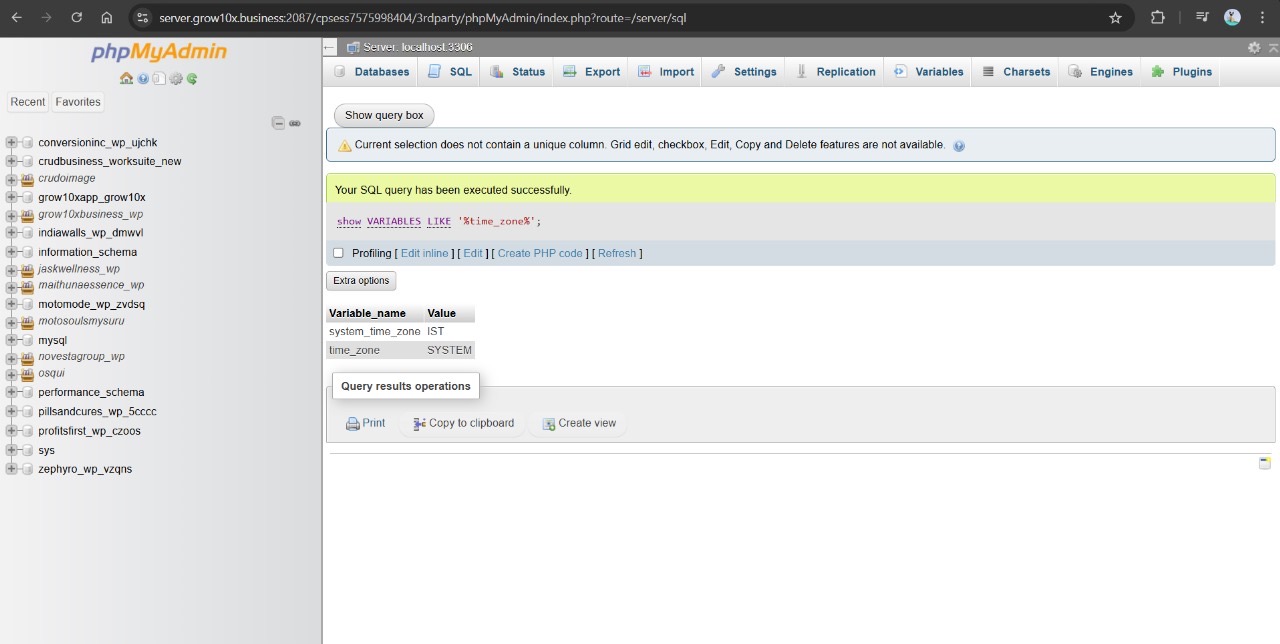Click database icon for conversioninc_wp_ujchk
This screenshot has height=644, width=1280.
[x=28, y=143]
